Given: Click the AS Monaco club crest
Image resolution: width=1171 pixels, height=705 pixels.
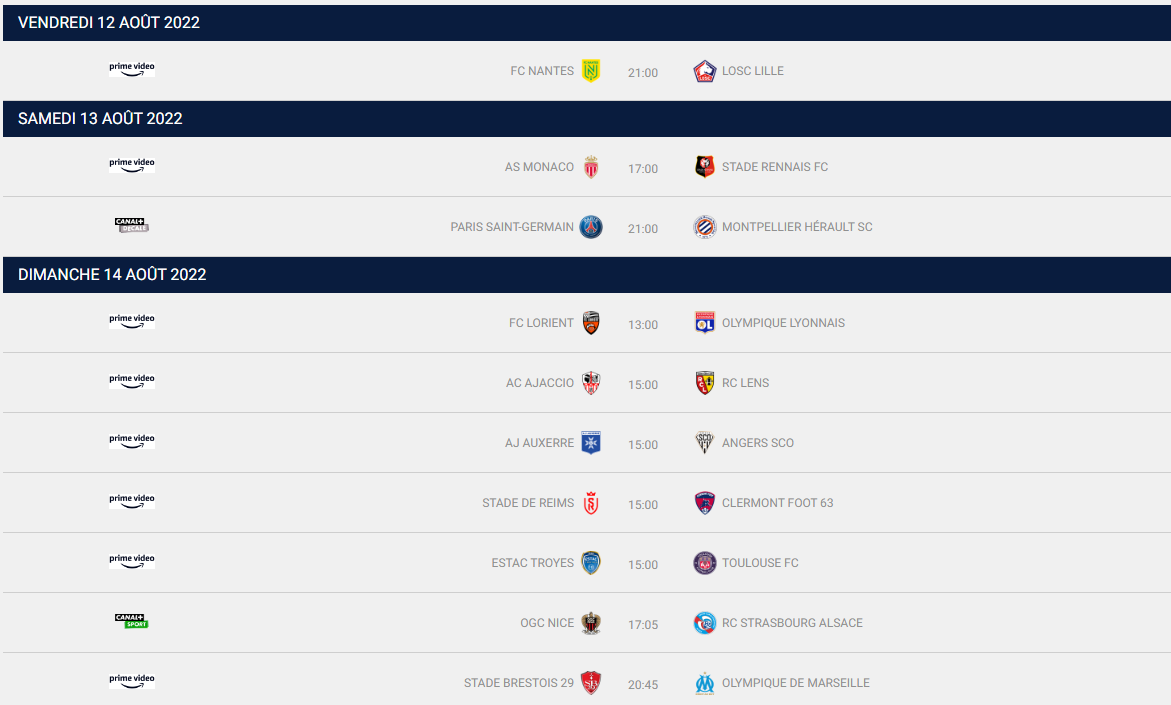Looking at the screenshot, I should click(591, 167).
